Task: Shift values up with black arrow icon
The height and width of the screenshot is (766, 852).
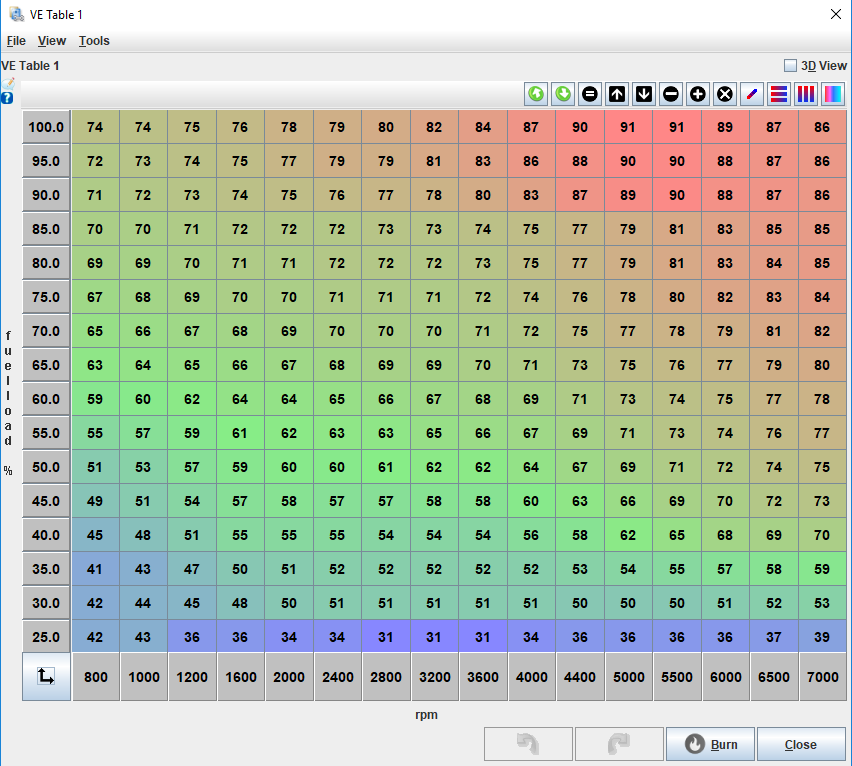Action: point(616,93)
